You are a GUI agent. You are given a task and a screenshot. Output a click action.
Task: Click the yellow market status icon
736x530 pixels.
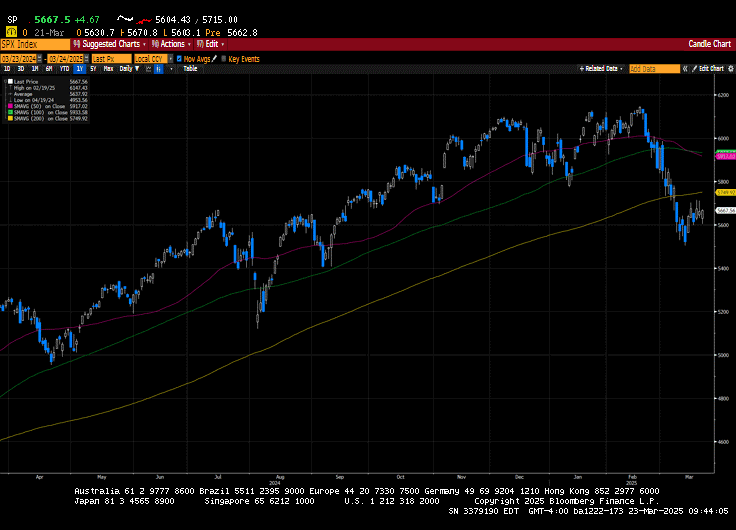tap(10, 32)
